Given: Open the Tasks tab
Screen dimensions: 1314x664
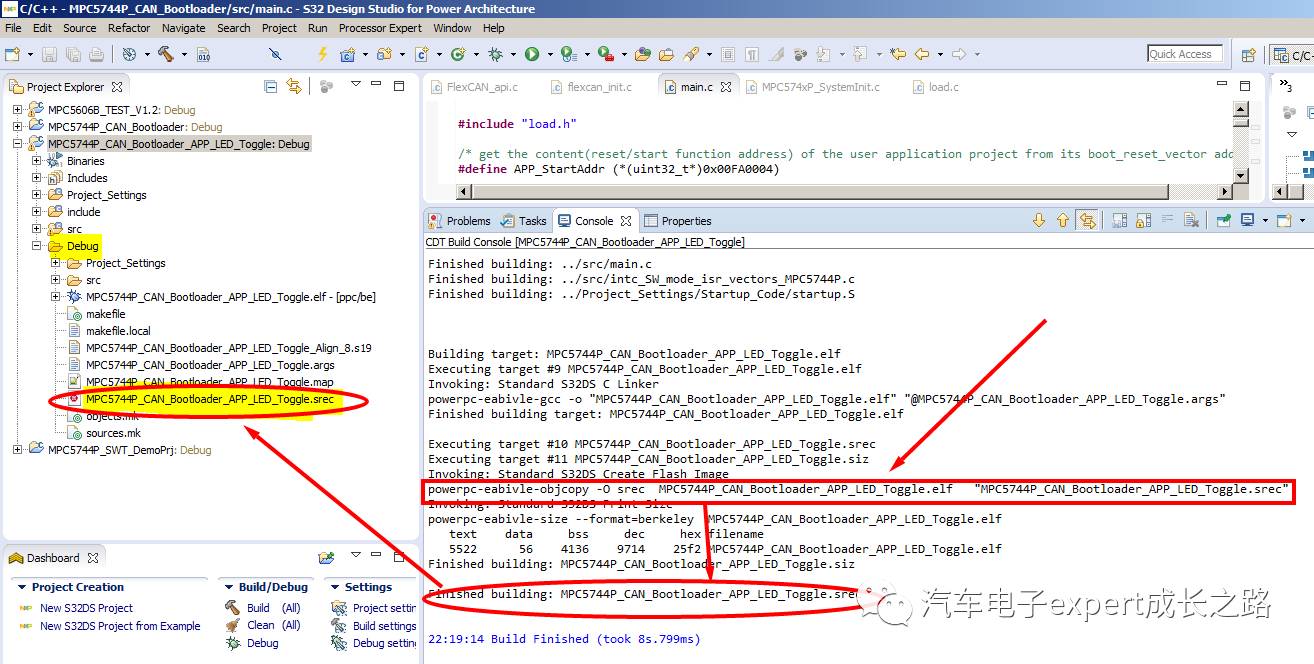Looking at the screenshot, I should pos(524,221).
